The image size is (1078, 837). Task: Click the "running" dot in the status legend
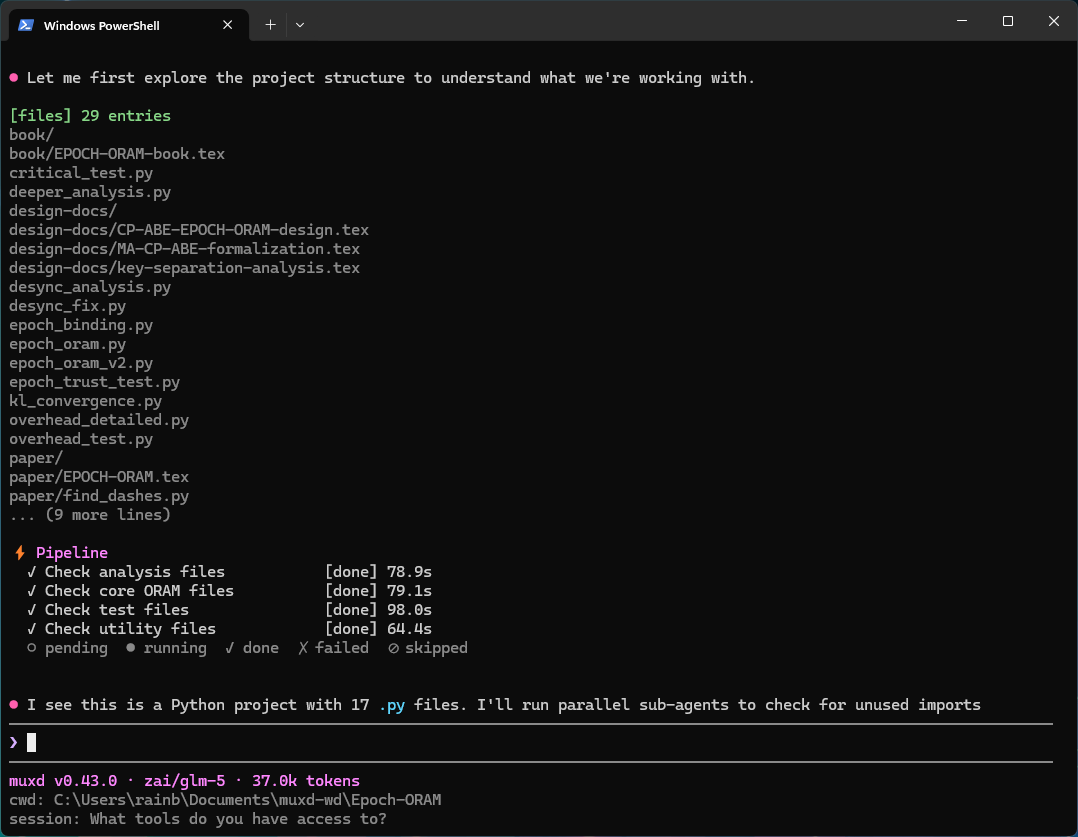point(131,647)
